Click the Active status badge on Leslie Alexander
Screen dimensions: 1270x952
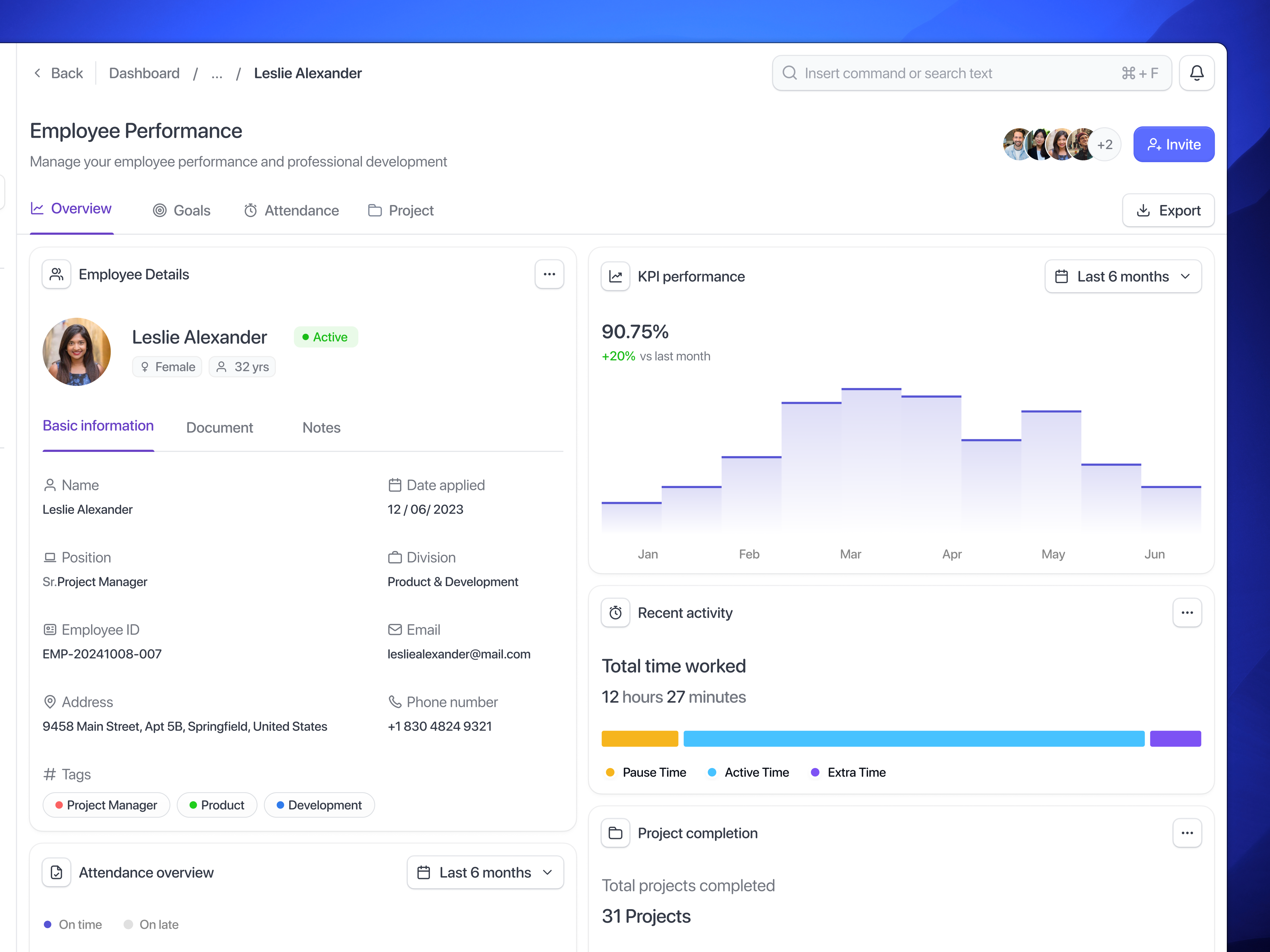coord(325,337)
